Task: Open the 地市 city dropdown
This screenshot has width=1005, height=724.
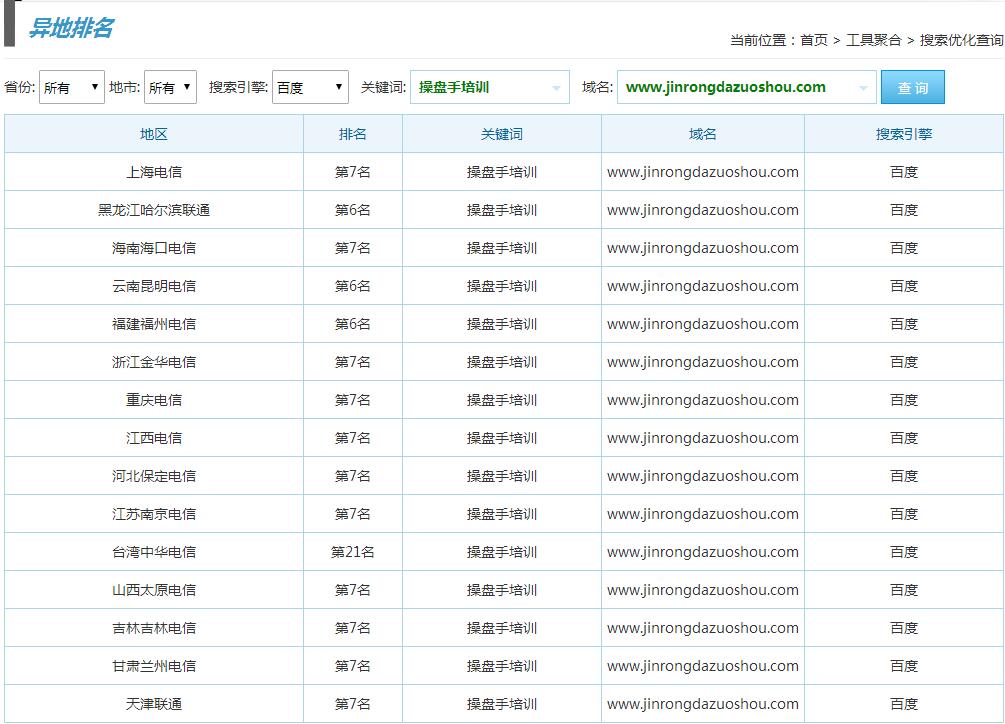Action: point(170,87)
